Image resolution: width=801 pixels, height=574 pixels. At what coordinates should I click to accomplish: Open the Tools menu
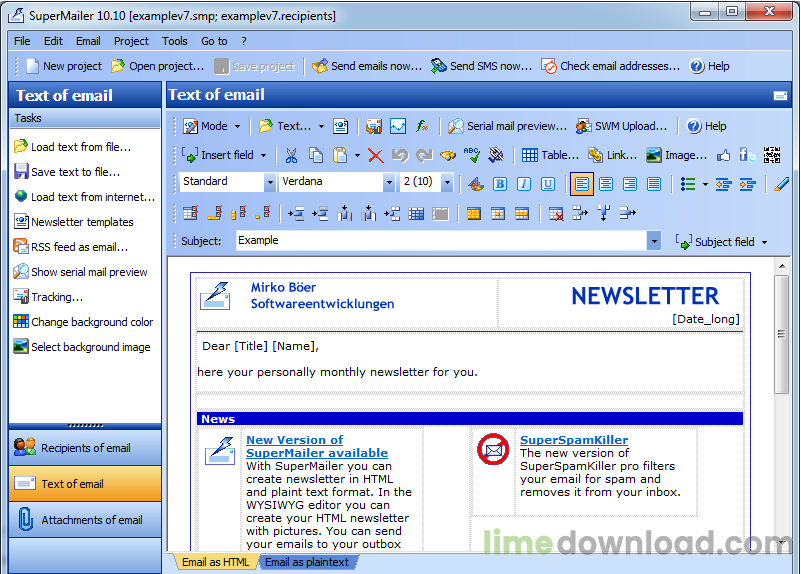click(x=175, y=41)
